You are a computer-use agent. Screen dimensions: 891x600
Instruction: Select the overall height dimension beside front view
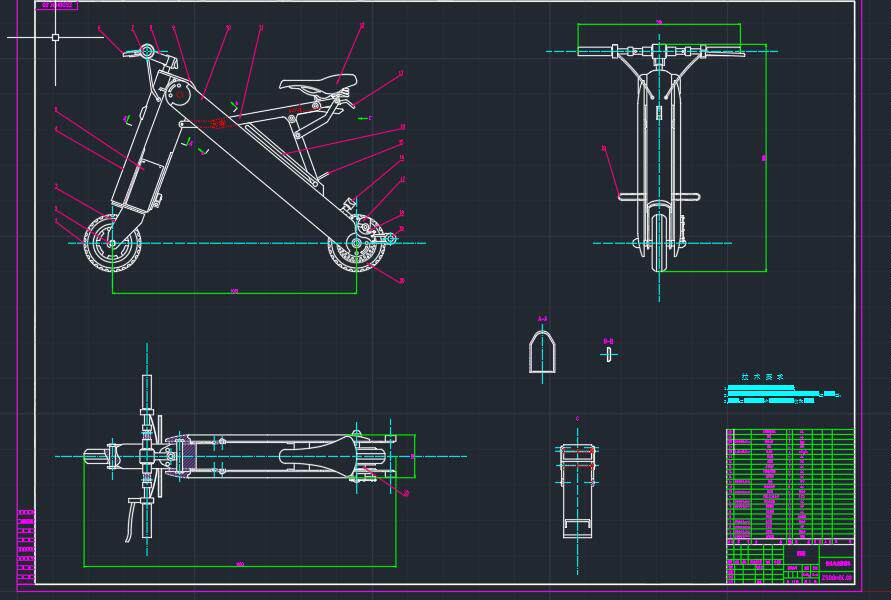tap(765, 158)
